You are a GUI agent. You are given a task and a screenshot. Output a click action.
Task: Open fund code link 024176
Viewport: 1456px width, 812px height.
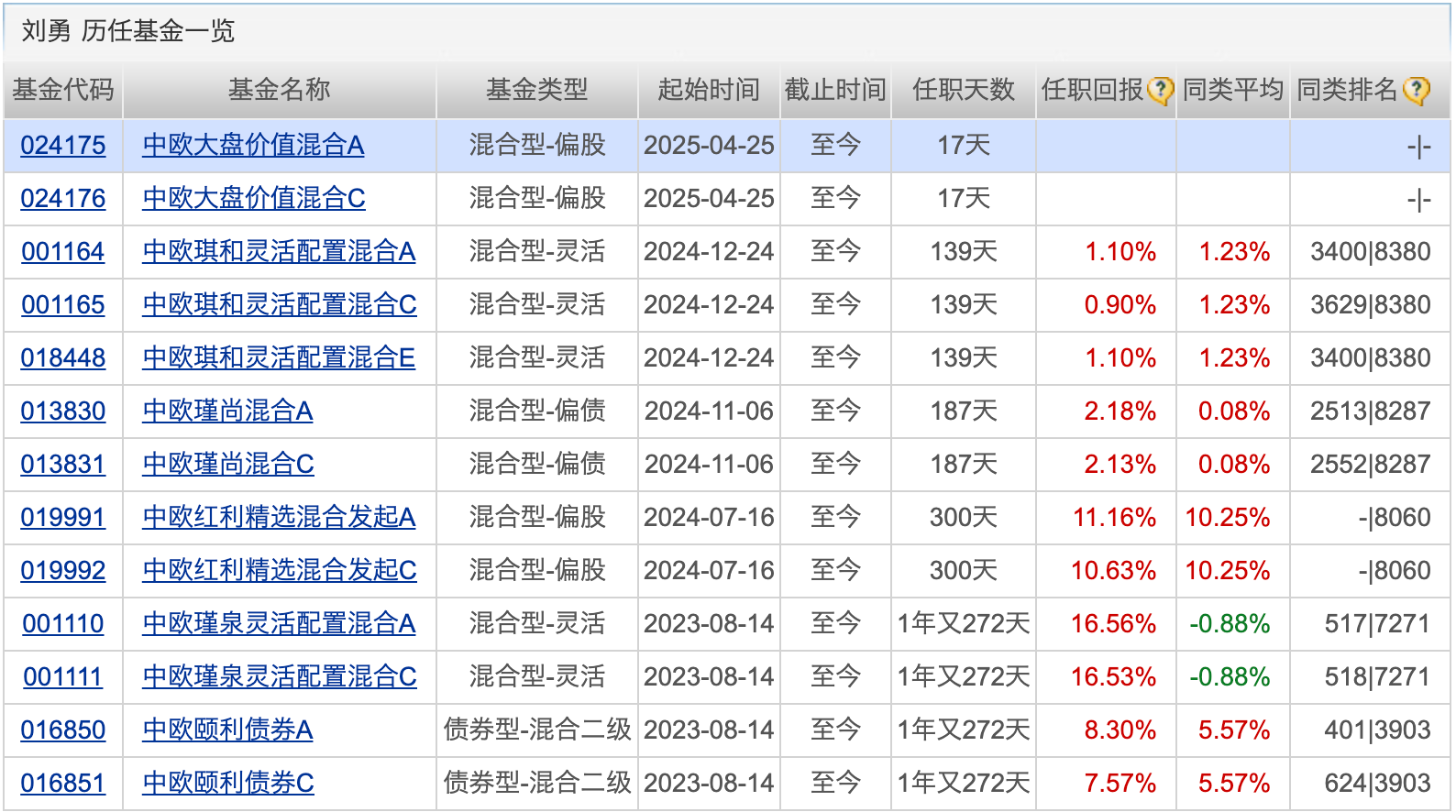coord(63,198)
